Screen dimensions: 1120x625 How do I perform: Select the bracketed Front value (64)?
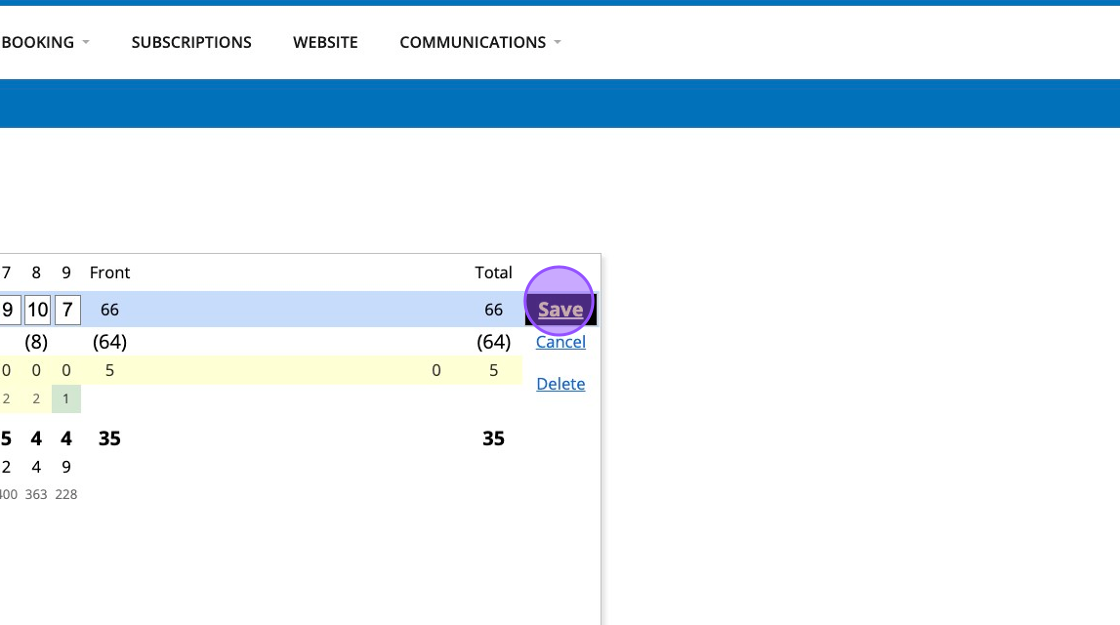pyautogui.click(x=109, y=342)
